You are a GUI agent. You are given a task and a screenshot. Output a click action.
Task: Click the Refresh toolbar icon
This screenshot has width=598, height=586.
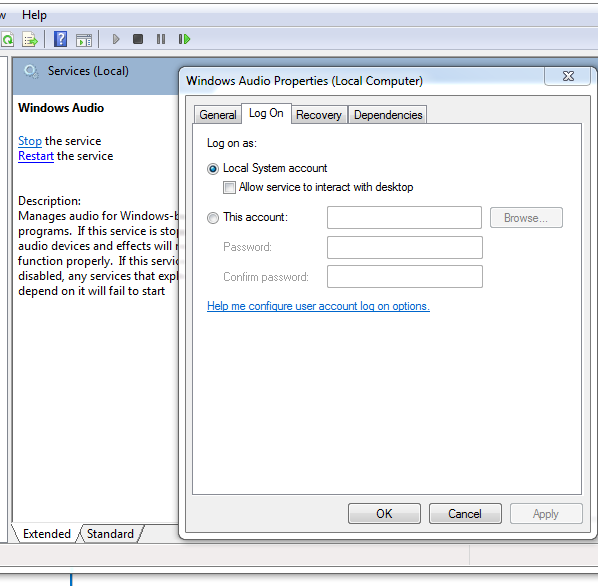[8, 39]
